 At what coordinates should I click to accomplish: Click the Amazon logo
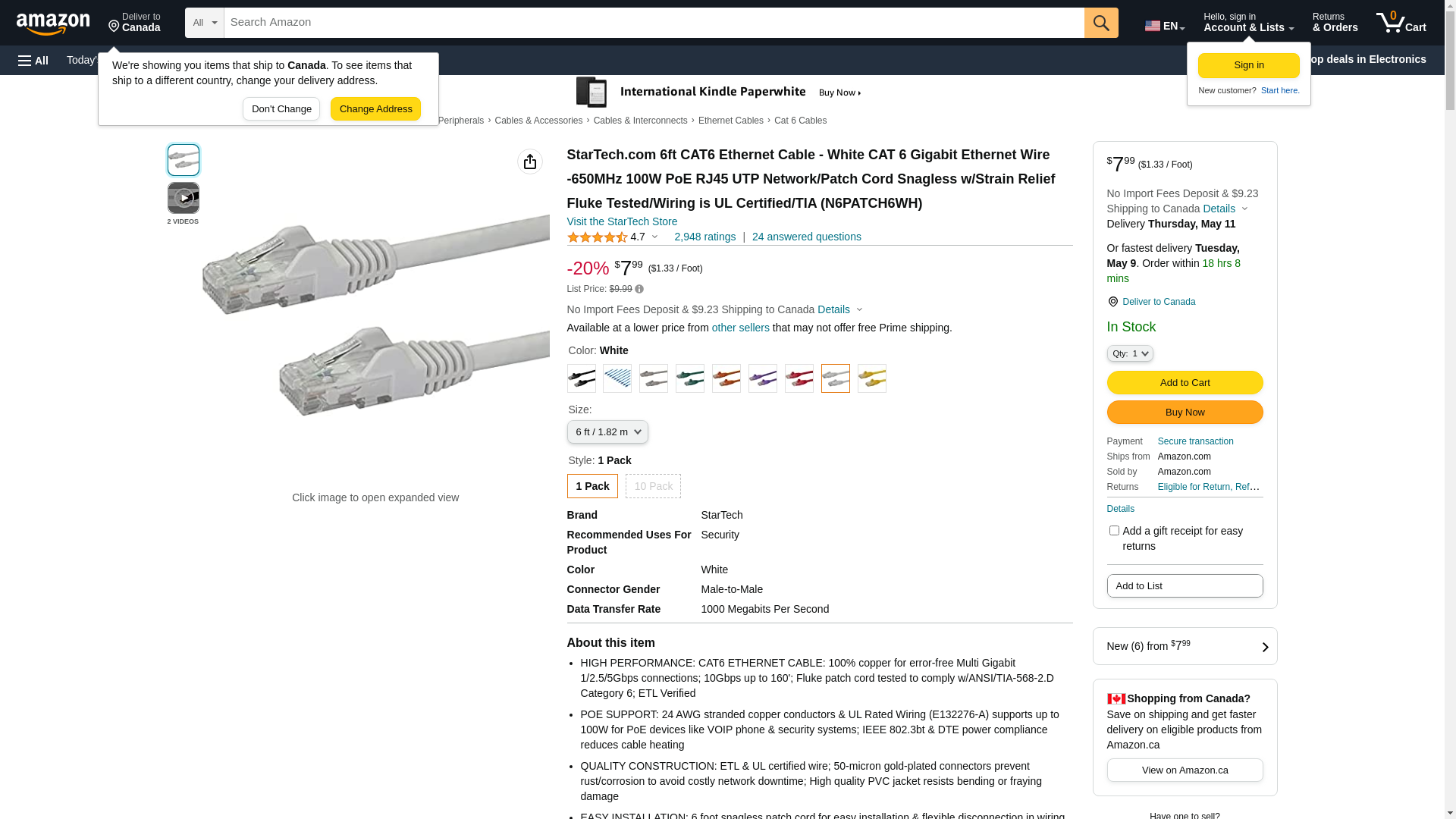click(53, 24)
